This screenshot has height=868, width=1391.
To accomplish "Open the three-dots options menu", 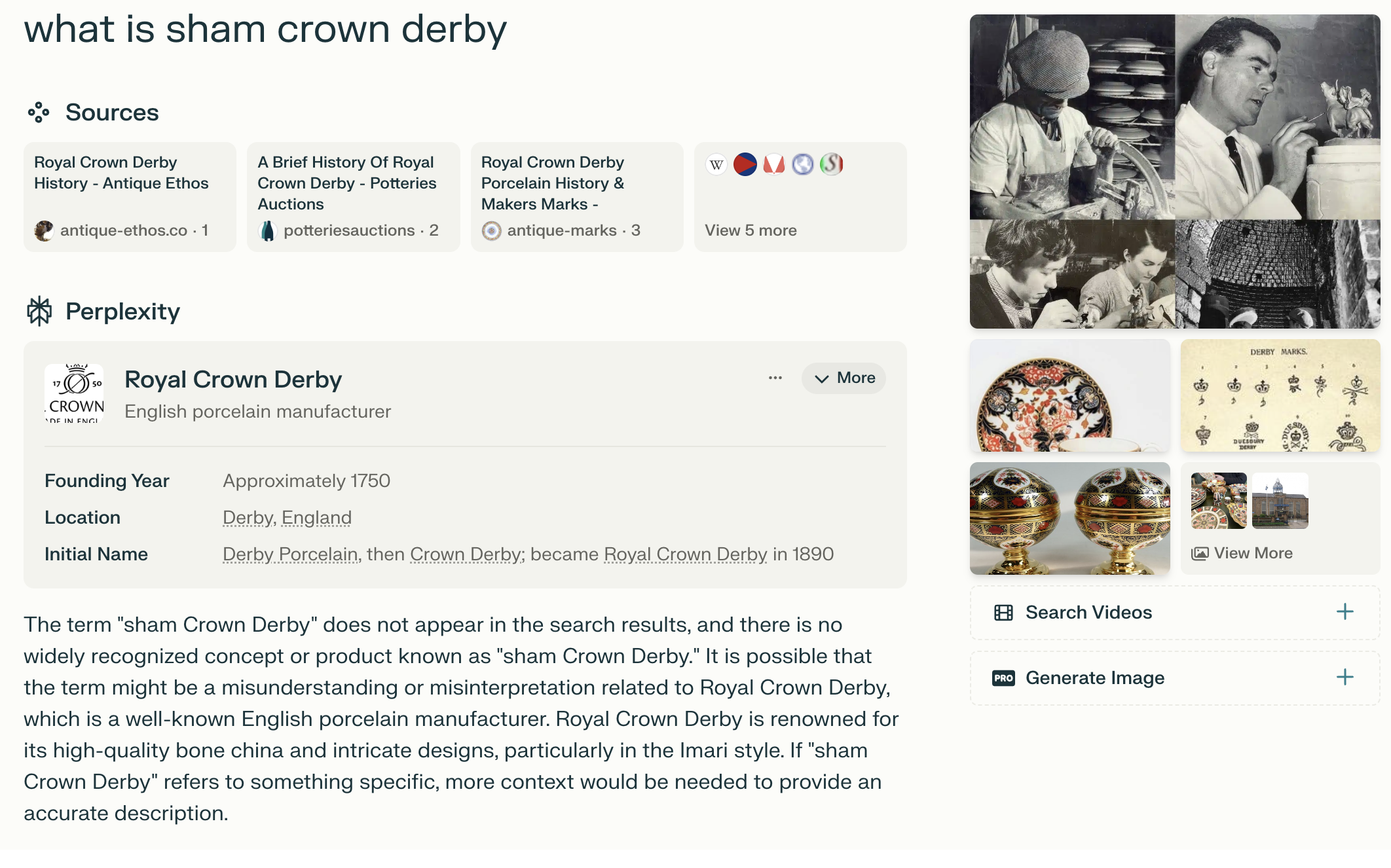I will click(x=775, y=378).
